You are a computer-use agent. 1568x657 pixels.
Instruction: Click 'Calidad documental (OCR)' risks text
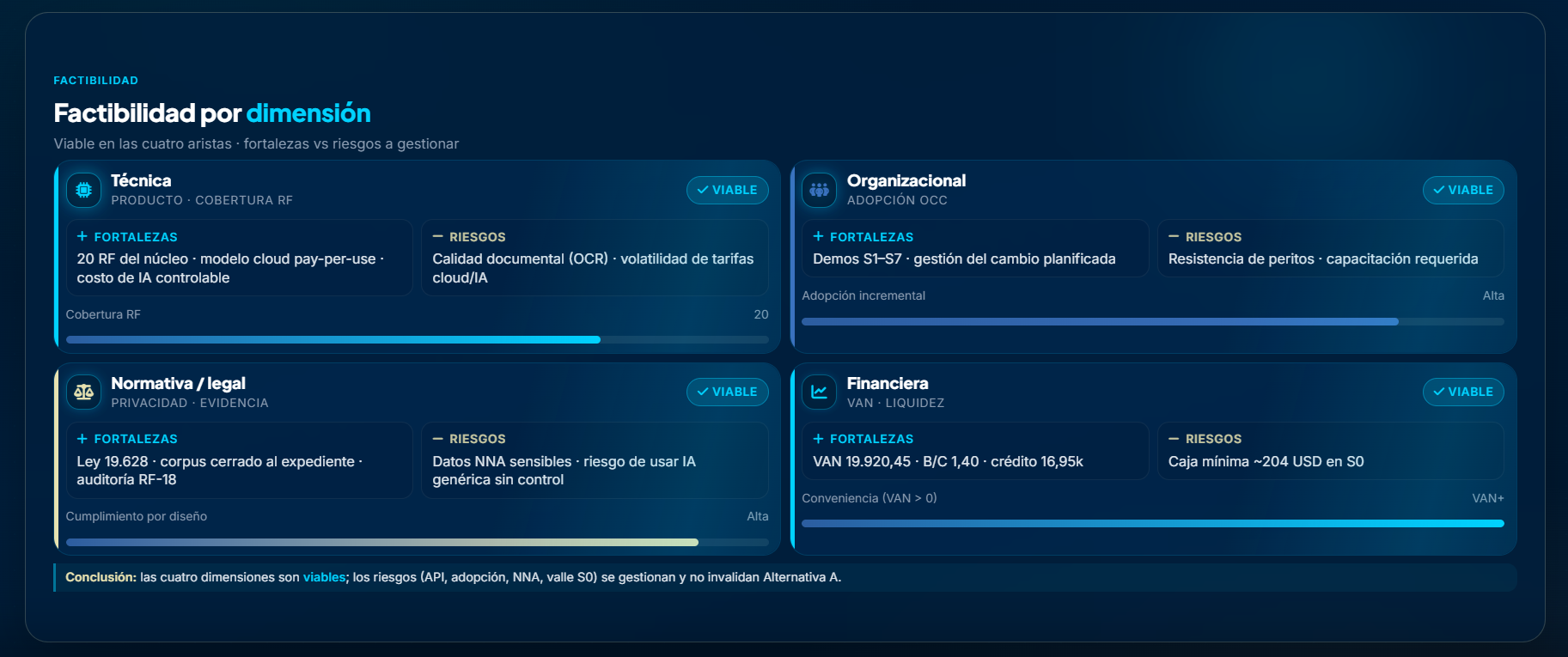tap(593, 268)
